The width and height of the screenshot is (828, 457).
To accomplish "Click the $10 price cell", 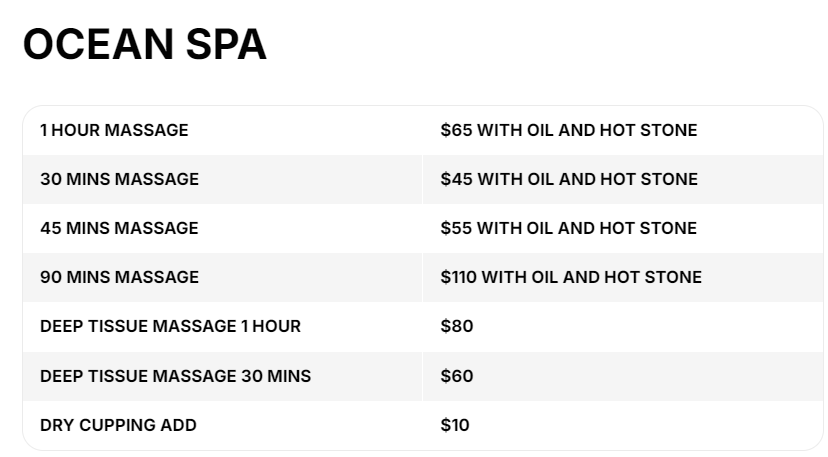I will point(454,425).
